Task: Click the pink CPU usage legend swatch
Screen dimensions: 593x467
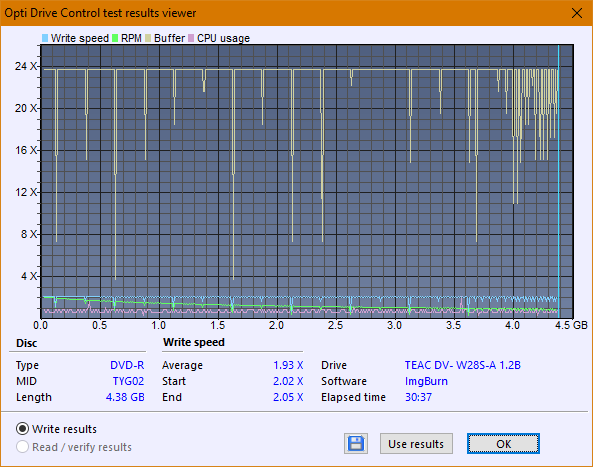Action: pos(191,38)
